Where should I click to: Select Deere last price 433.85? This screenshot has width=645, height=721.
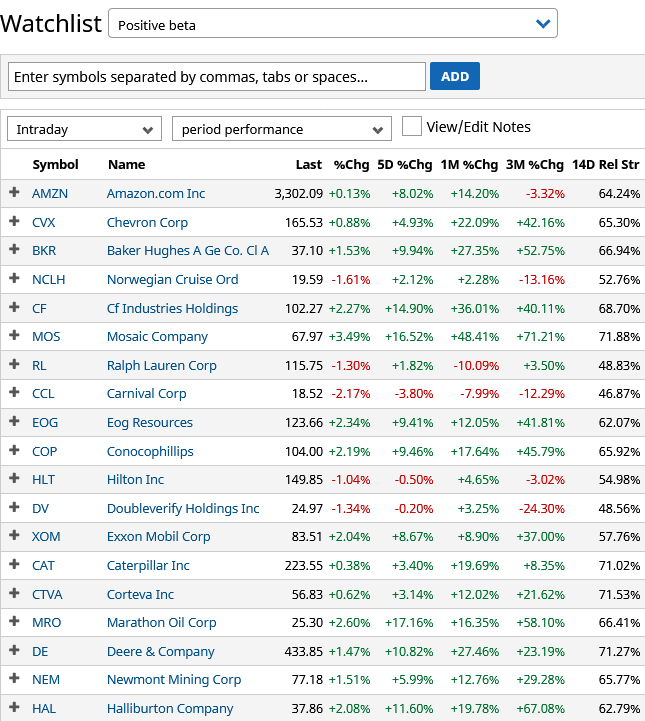click(x=303, y=652)
